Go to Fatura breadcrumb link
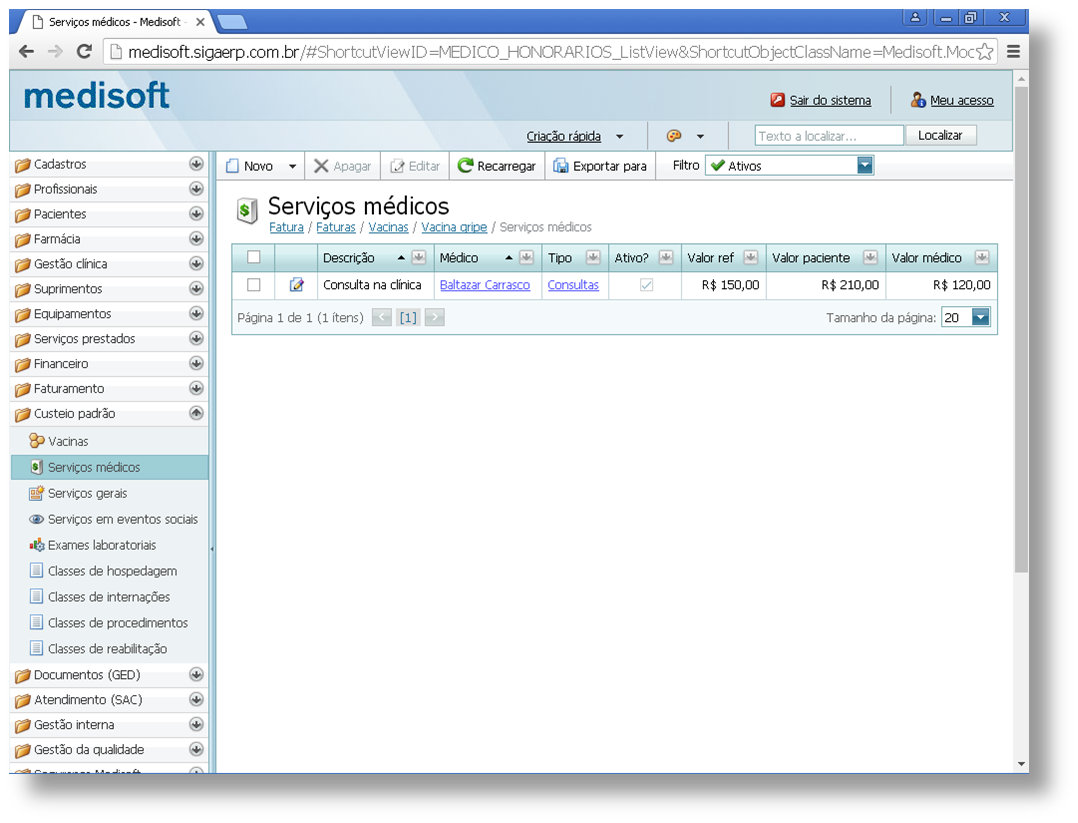The height and width of the screenshot is (823, 1078). point(286,227)
